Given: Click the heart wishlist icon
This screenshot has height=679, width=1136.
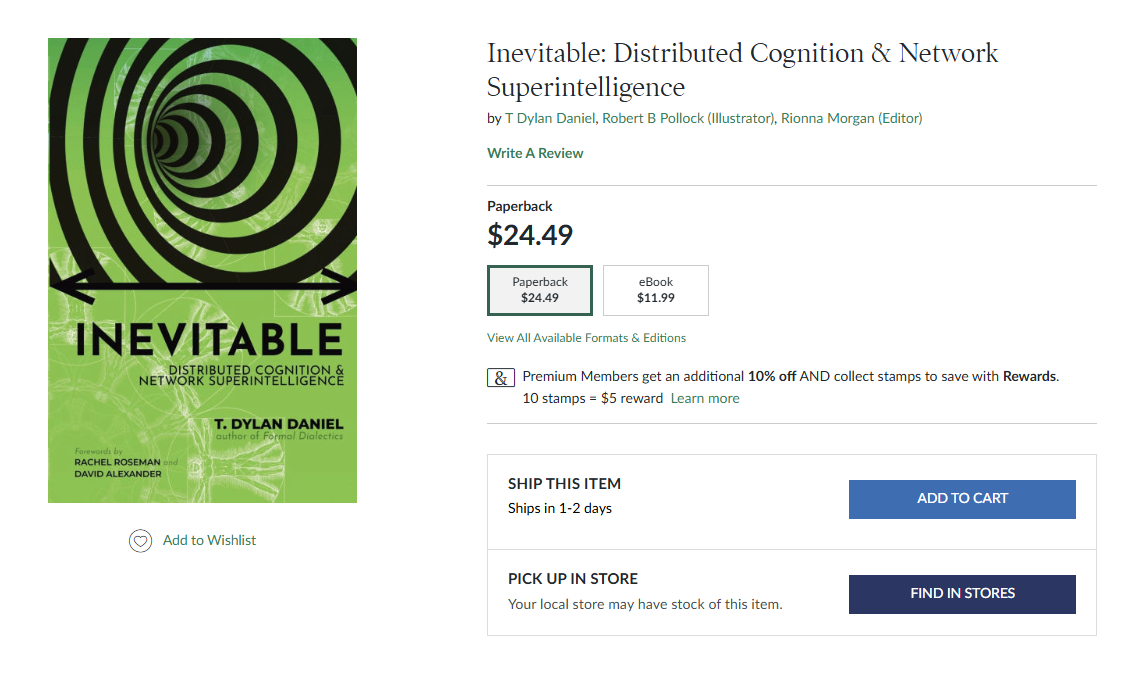Looking at the screenshot, I should (140, 540).
